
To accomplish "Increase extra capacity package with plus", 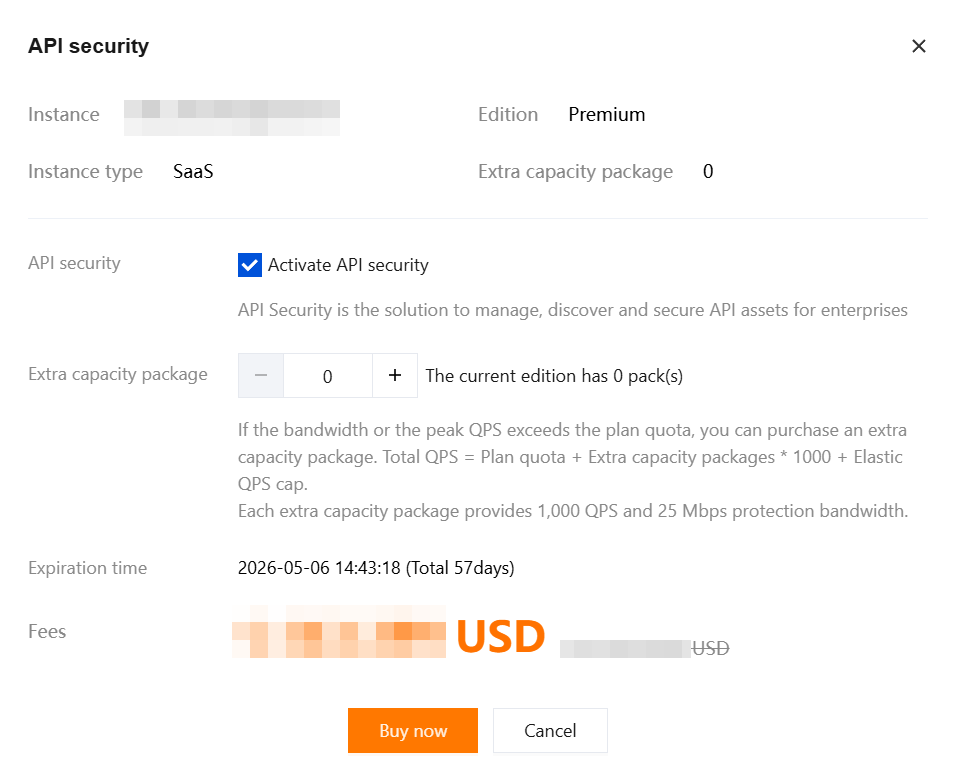I will coord(395,376).
